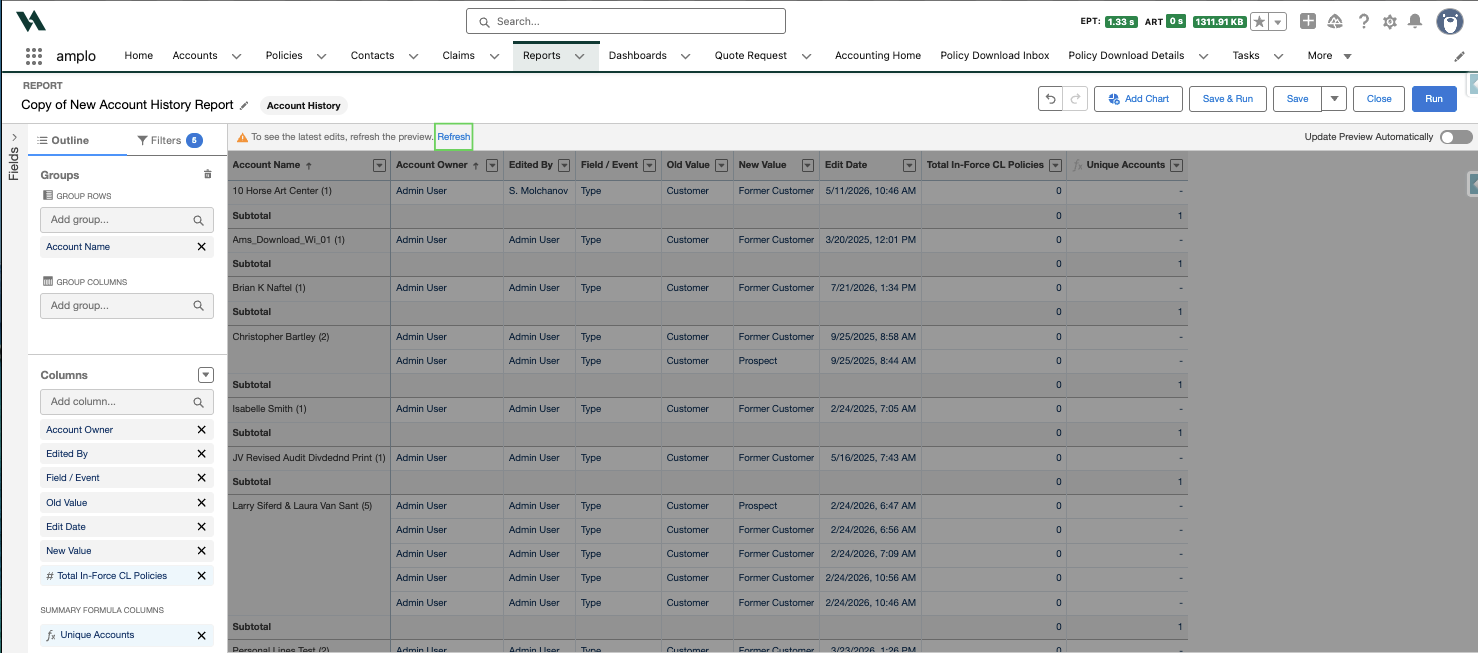Open the Claims tab dropdown chevron
1478x653 pixels.
(x=494, y=56)
